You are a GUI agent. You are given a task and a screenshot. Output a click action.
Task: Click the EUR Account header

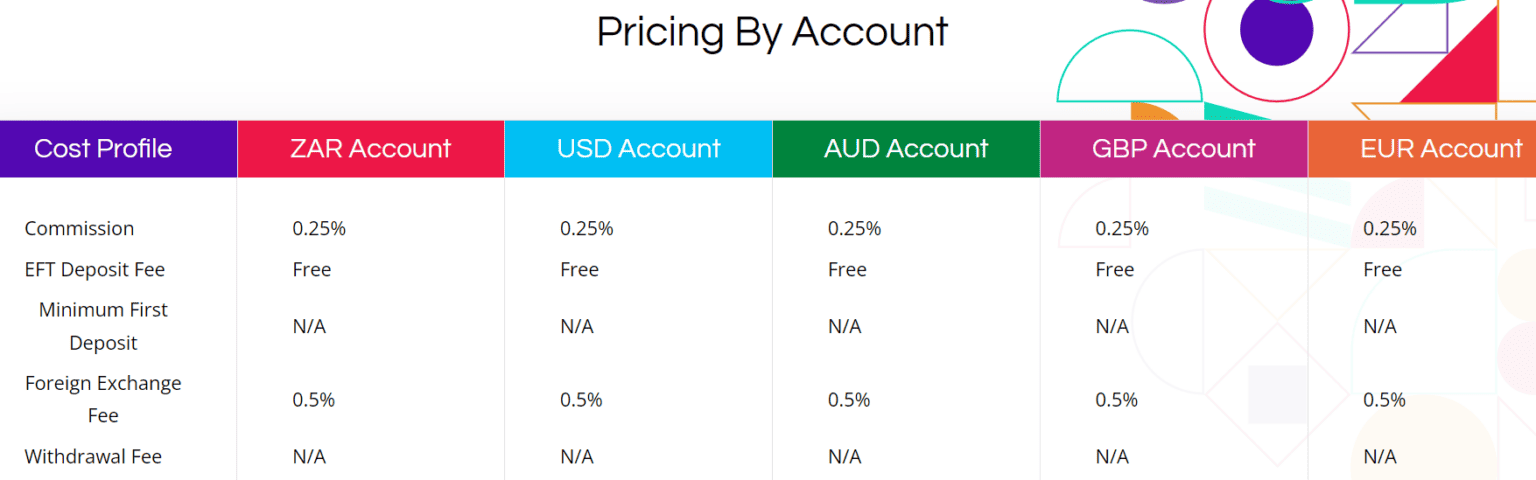click(x=1440, y=149)
